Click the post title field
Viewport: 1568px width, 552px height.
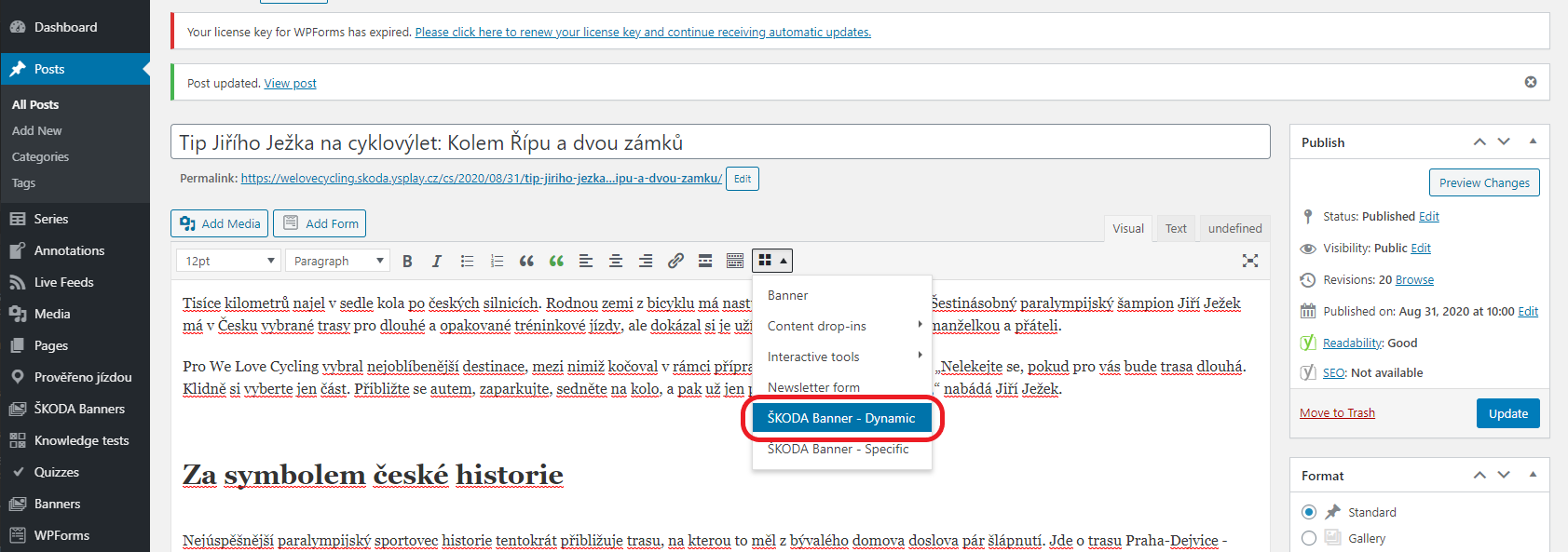[x=720, y=141]
